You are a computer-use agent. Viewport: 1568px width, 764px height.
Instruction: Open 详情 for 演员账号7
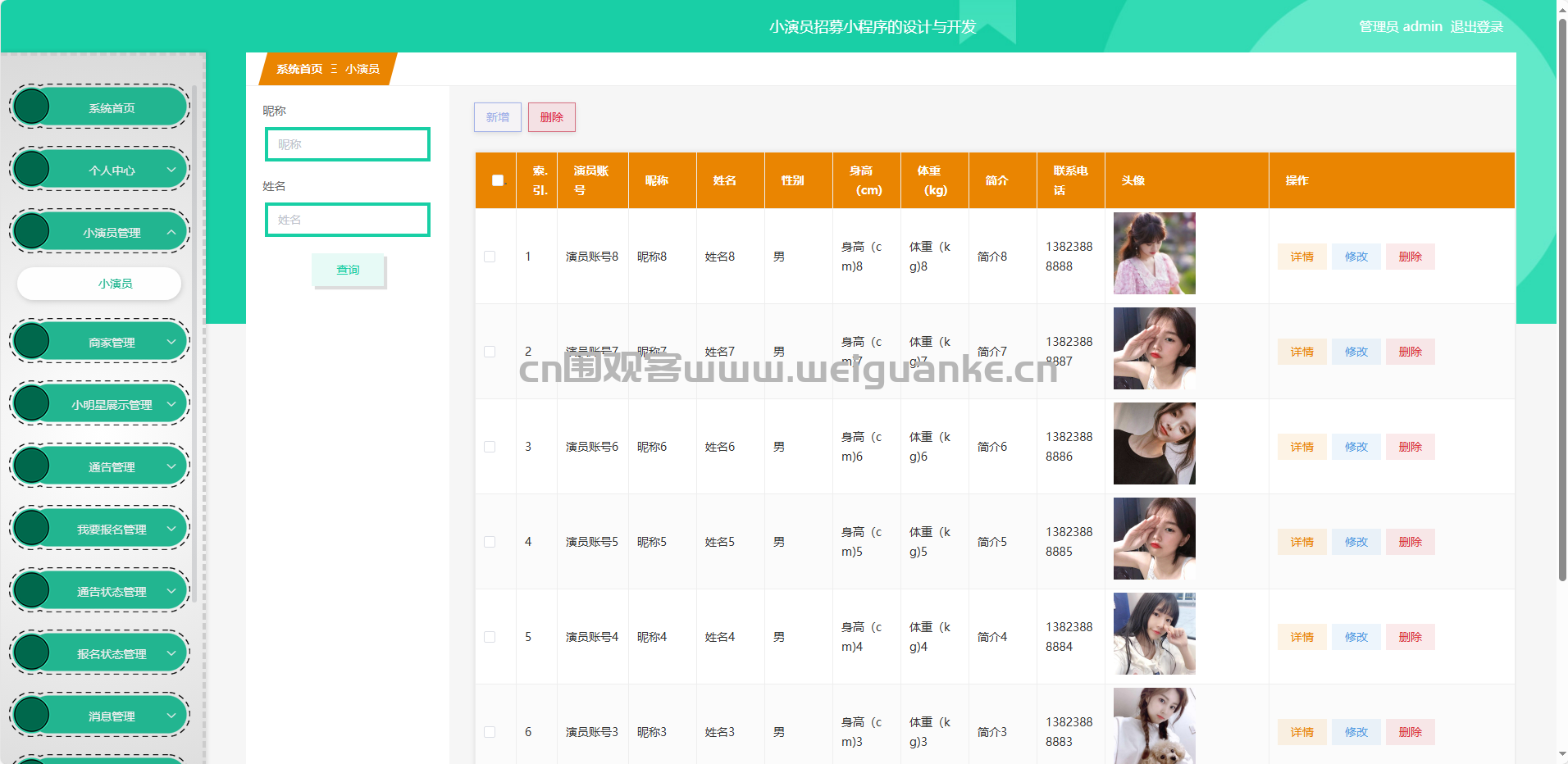point(1302,352)
